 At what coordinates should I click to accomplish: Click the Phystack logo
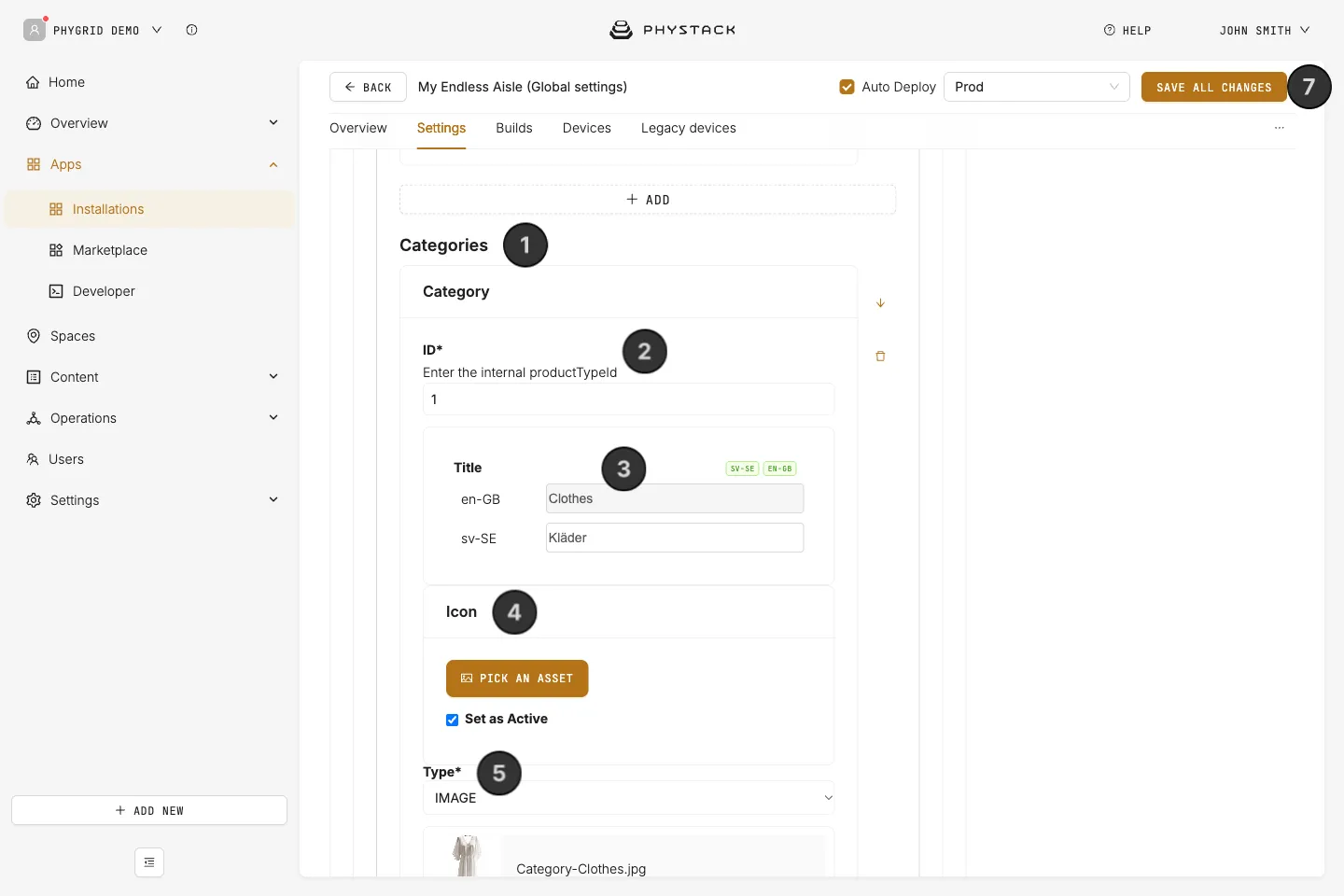tap(672, 30)
